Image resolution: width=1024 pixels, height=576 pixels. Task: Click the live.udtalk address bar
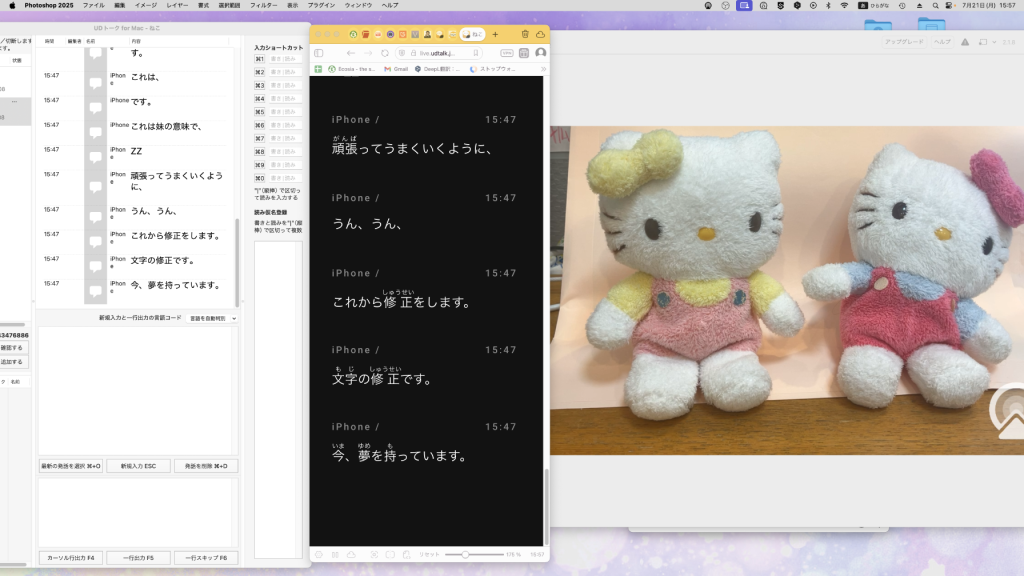click(x=439, y=53)
